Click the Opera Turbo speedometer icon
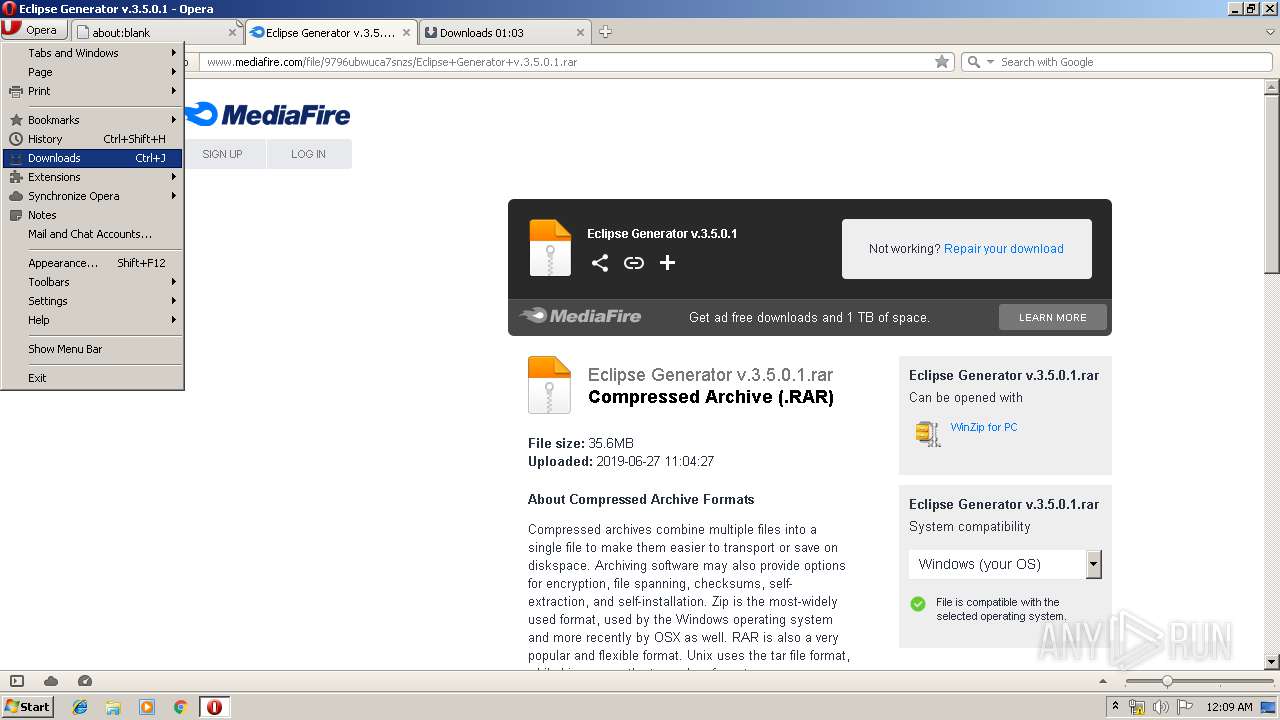 [x=85, y=681]
